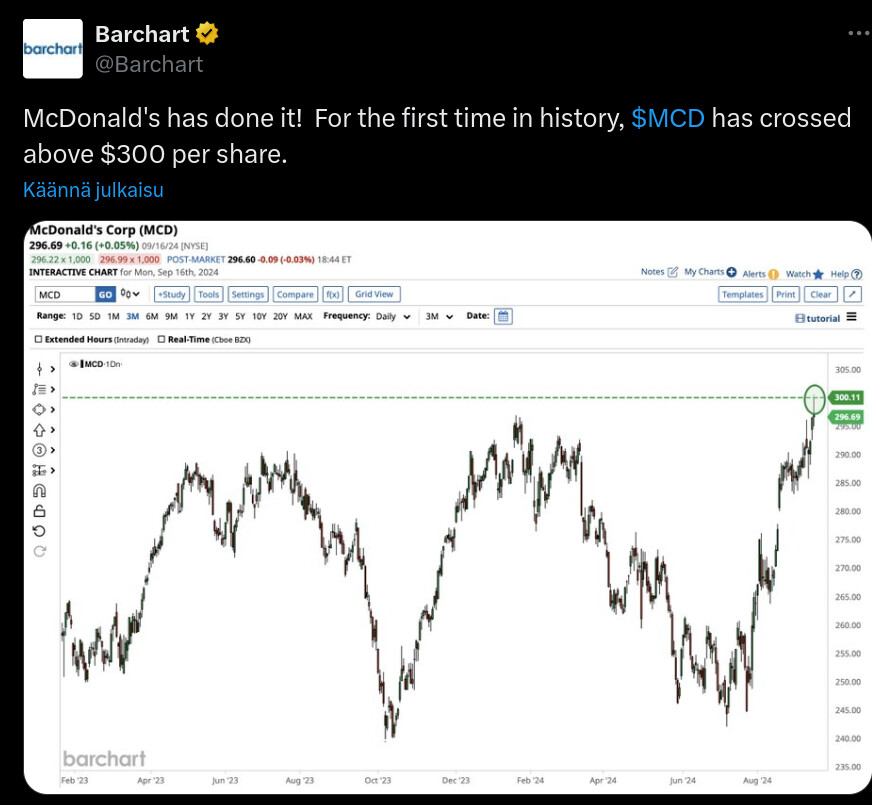Select the MAX range option

pyautogui.click(x=303, y=317)
